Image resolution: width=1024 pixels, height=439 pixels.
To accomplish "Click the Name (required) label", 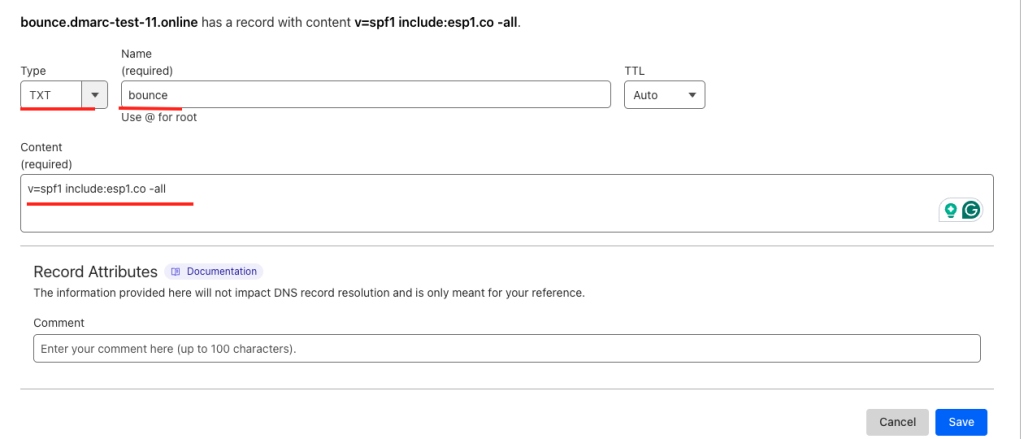I will (x=147, y=61).
